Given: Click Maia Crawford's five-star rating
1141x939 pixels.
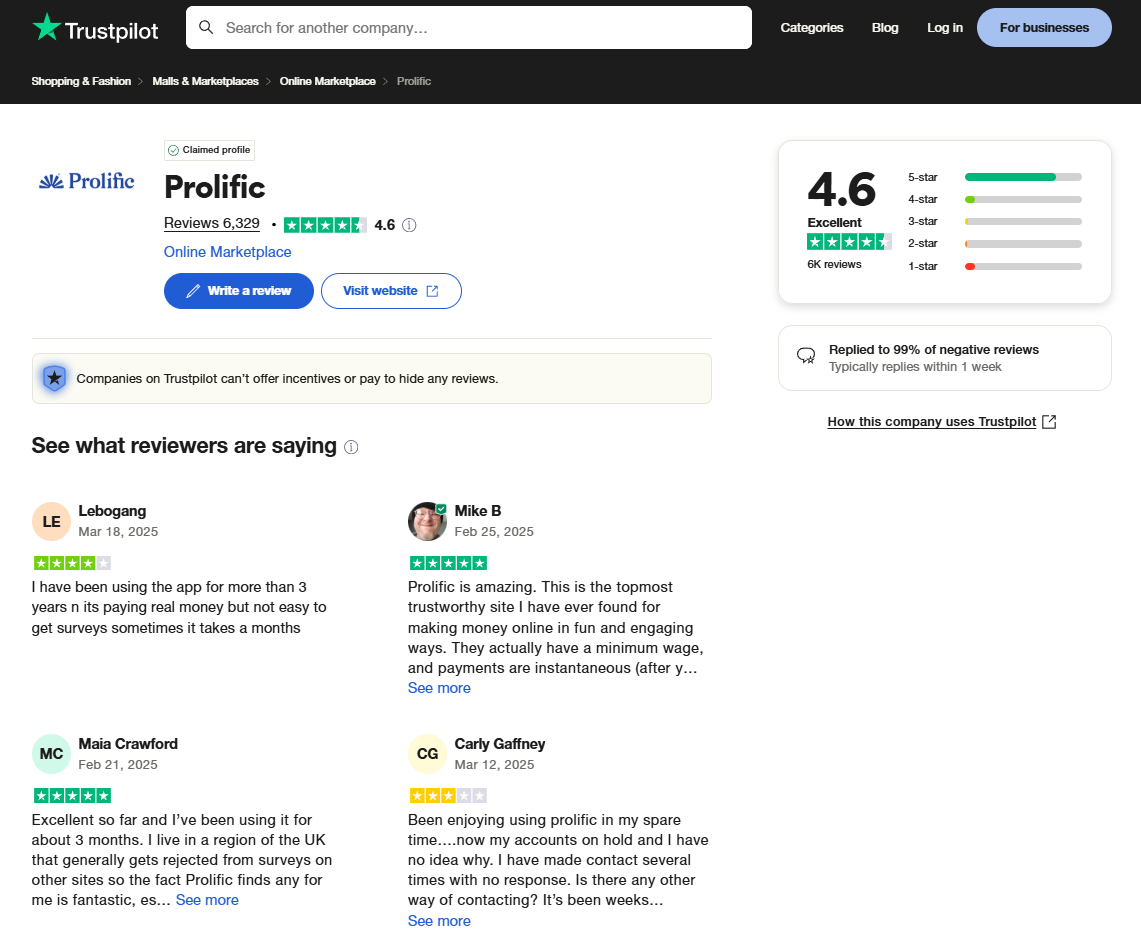Looking at the screenshot, I should (x=72, y=796).
